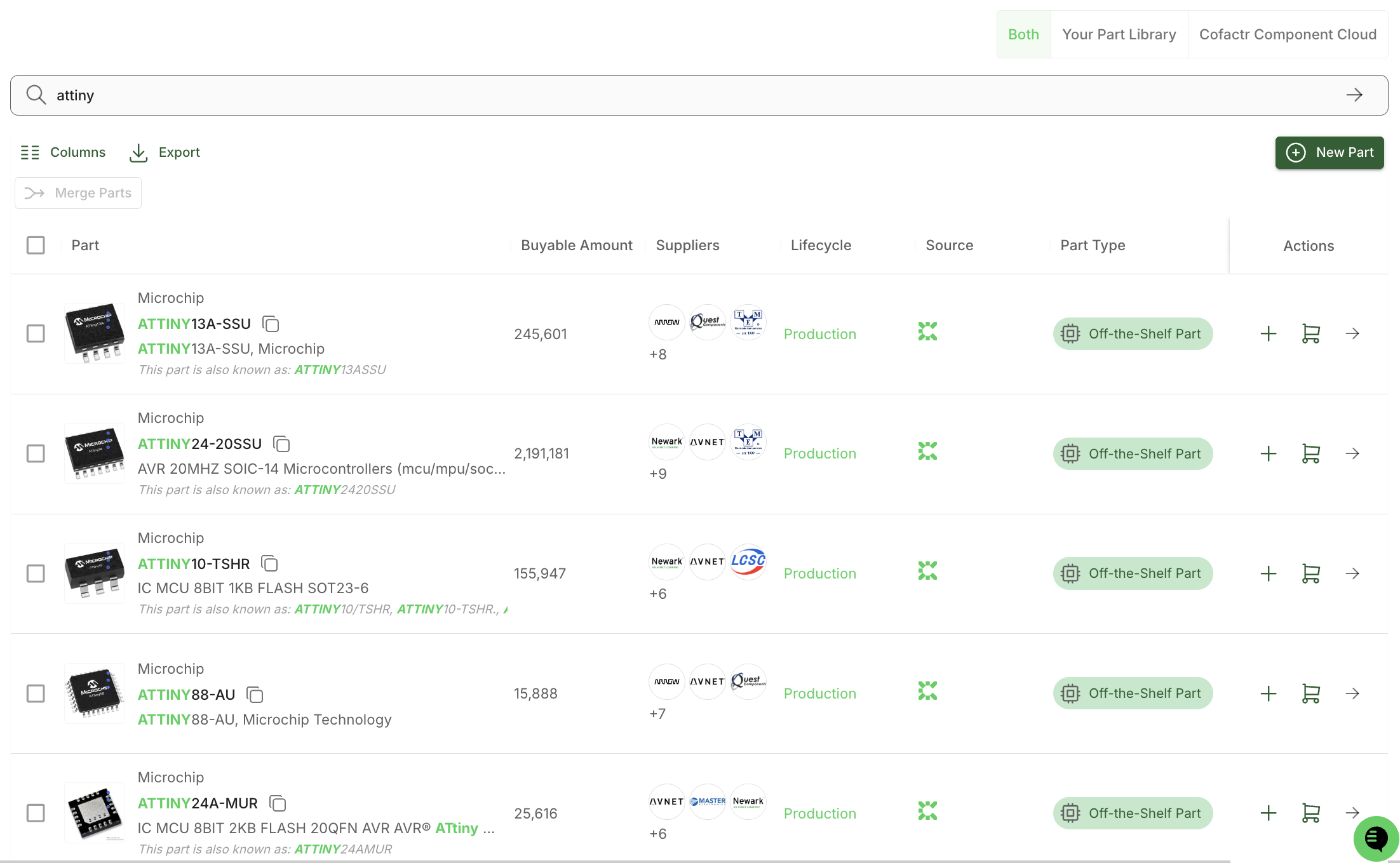
Task: Click the Cofactr source icon for ATTINY13A-SSU
Action: pyautogui.click(x=927, y=331)
